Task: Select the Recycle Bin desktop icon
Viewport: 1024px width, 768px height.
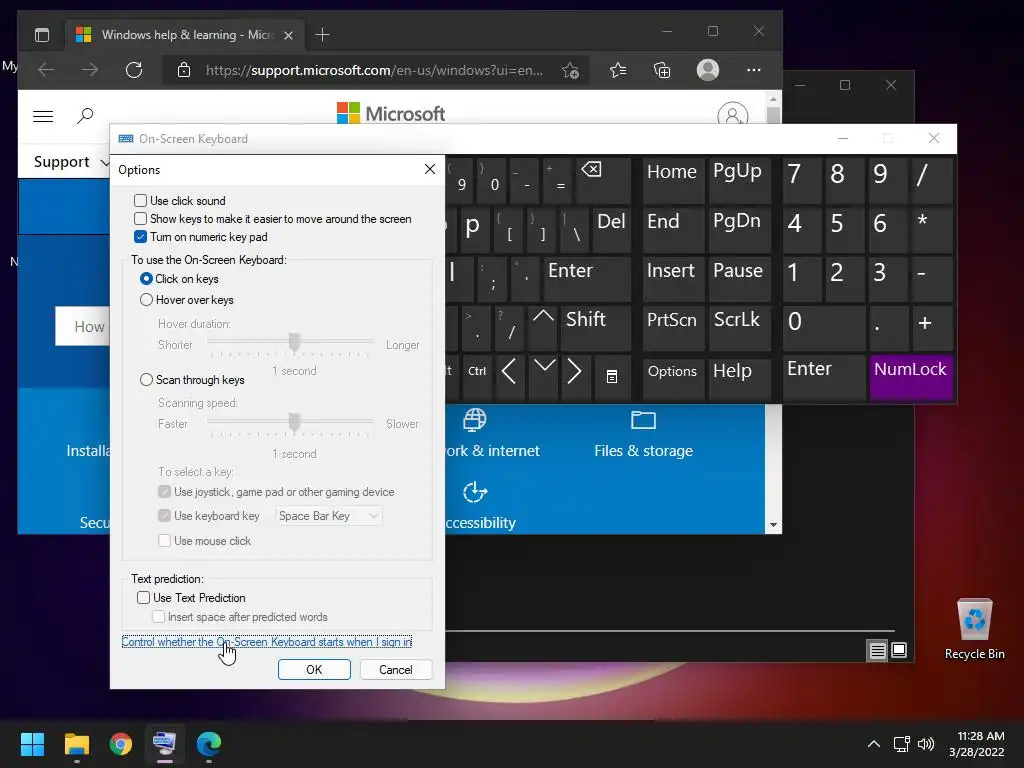Action: point(974,630)
